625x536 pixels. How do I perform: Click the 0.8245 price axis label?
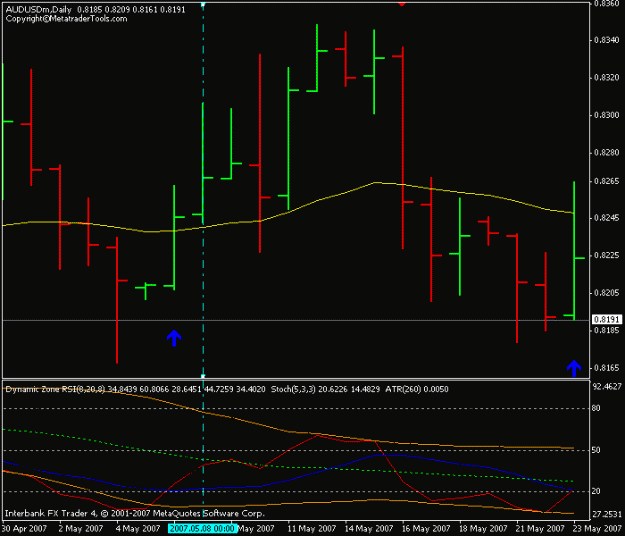tap(607, 218)
